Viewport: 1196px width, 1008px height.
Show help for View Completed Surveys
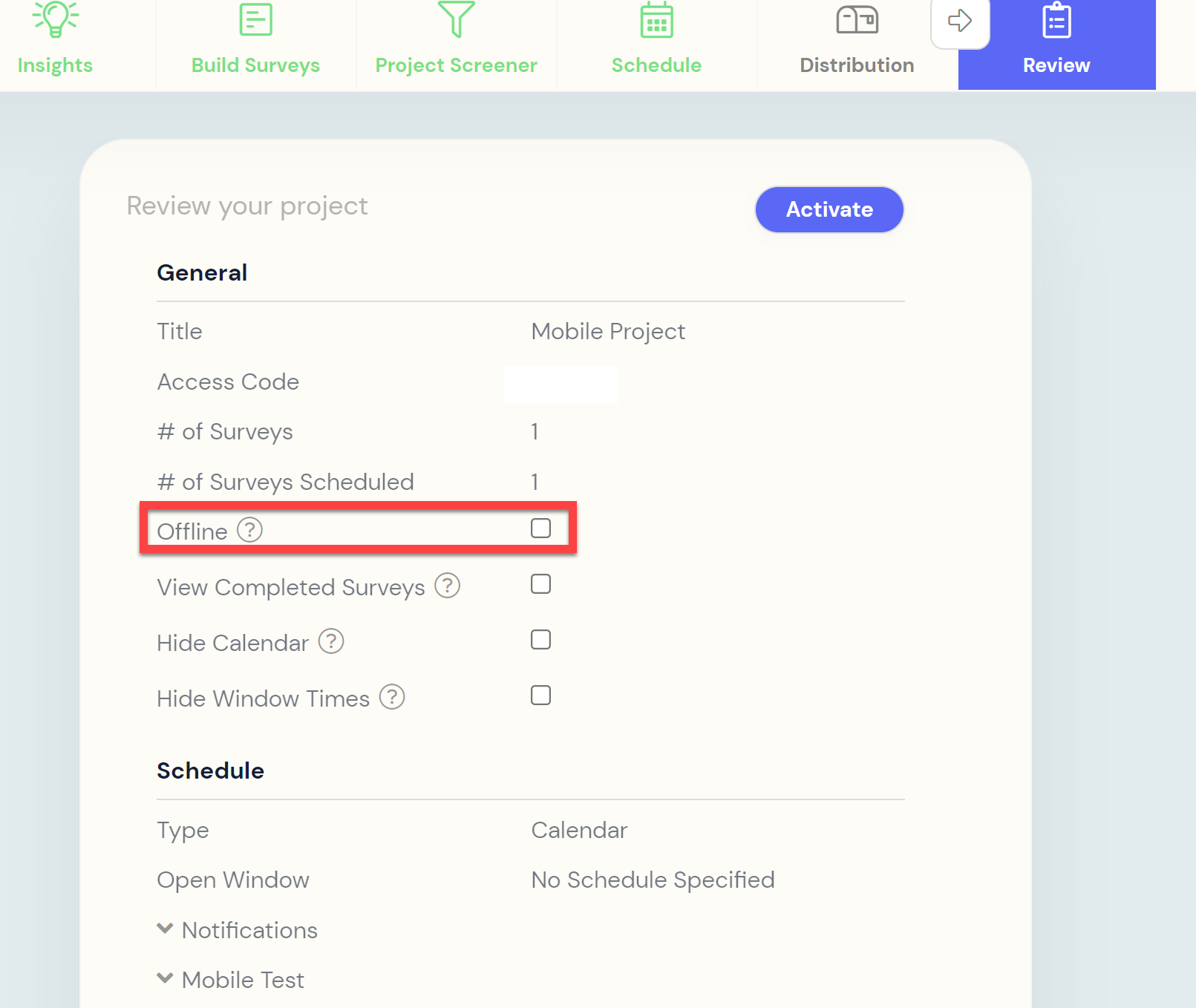pyautogui.click(x=447, y=586)
